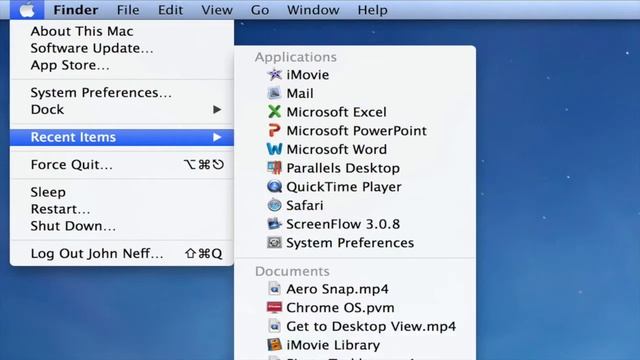640x360 pixels.
Task: Click the Get to Desktop View.mp4 file icon
Action: pyautogui.click(x=274, y=326)
